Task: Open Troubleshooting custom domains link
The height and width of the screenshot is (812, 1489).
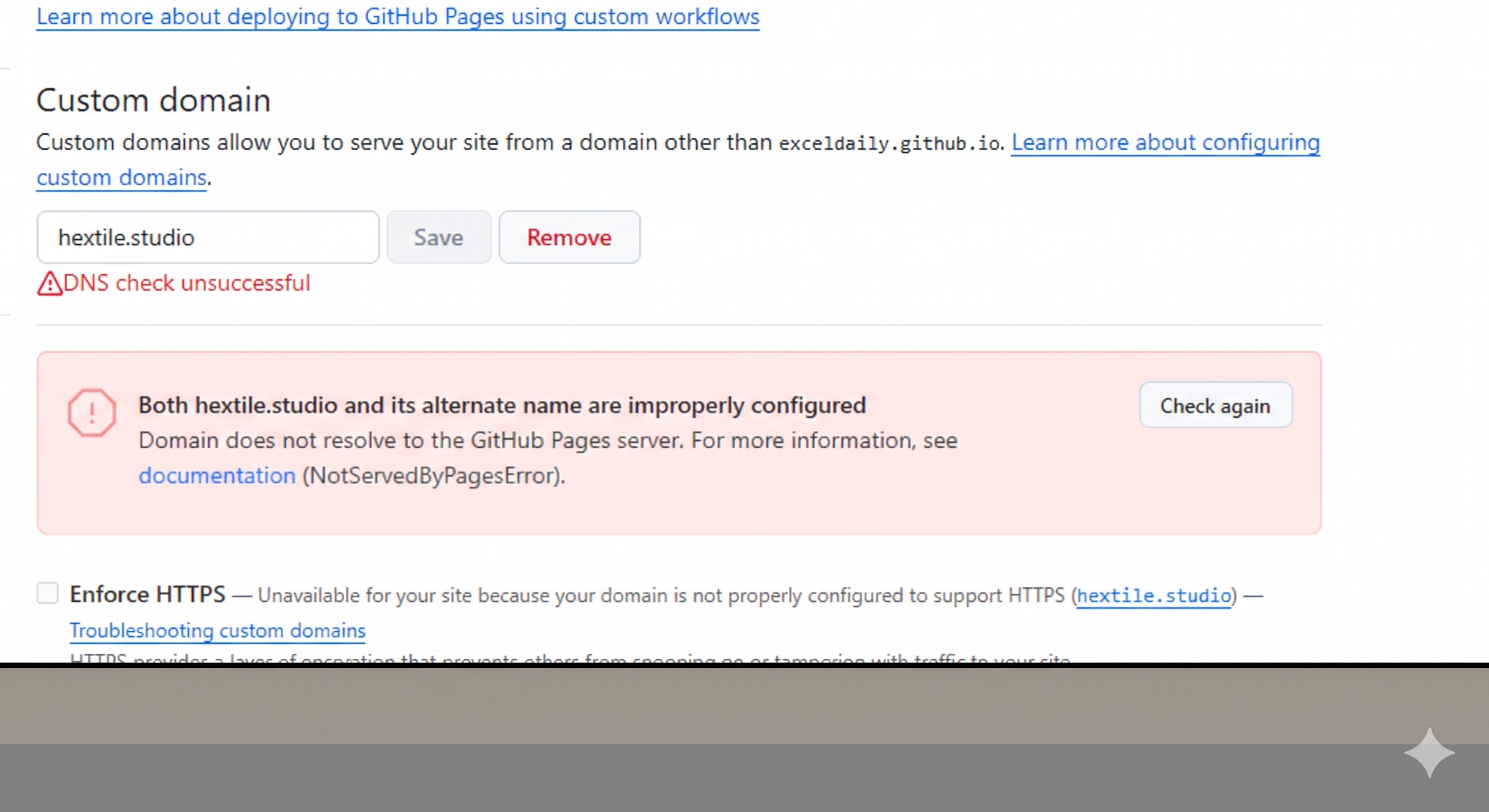Action: point(217,631)
